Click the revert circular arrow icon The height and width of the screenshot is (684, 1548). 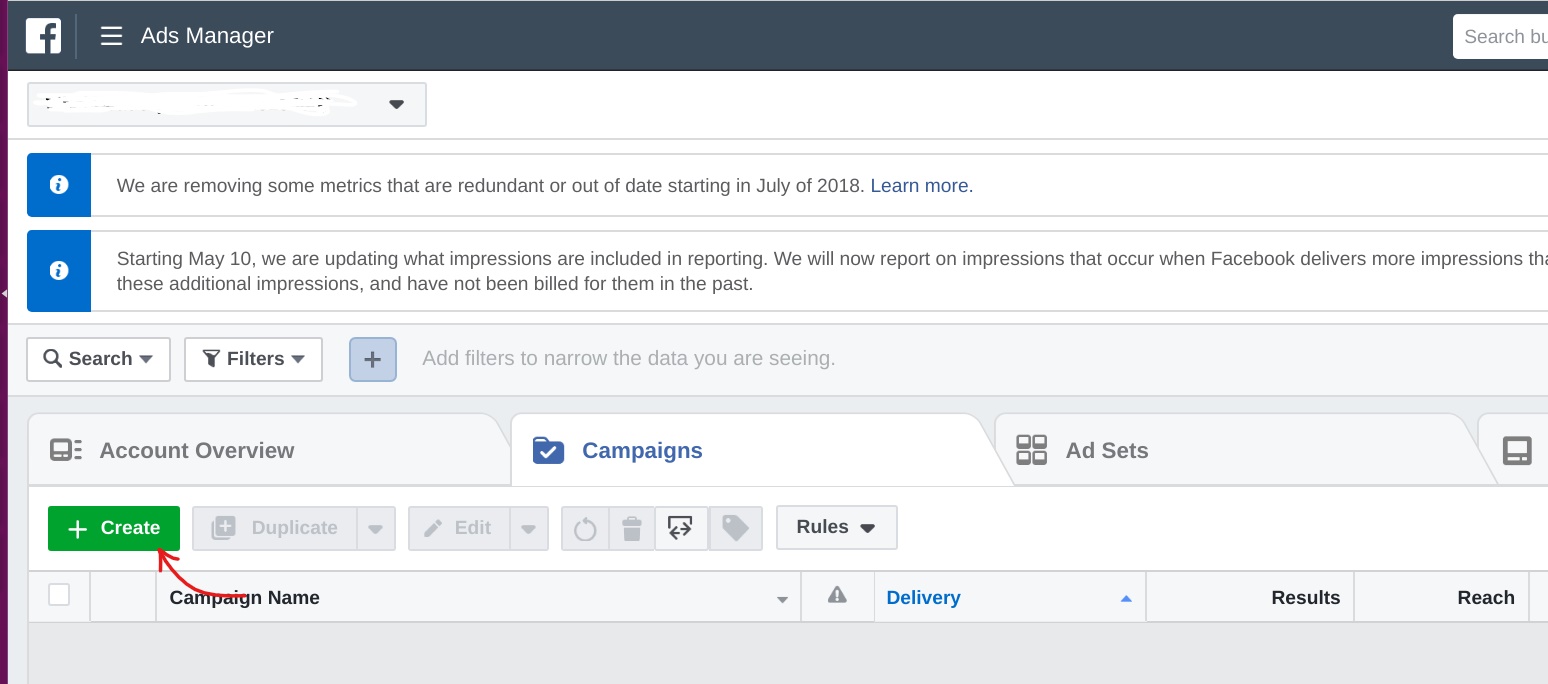tap(585, 528)
